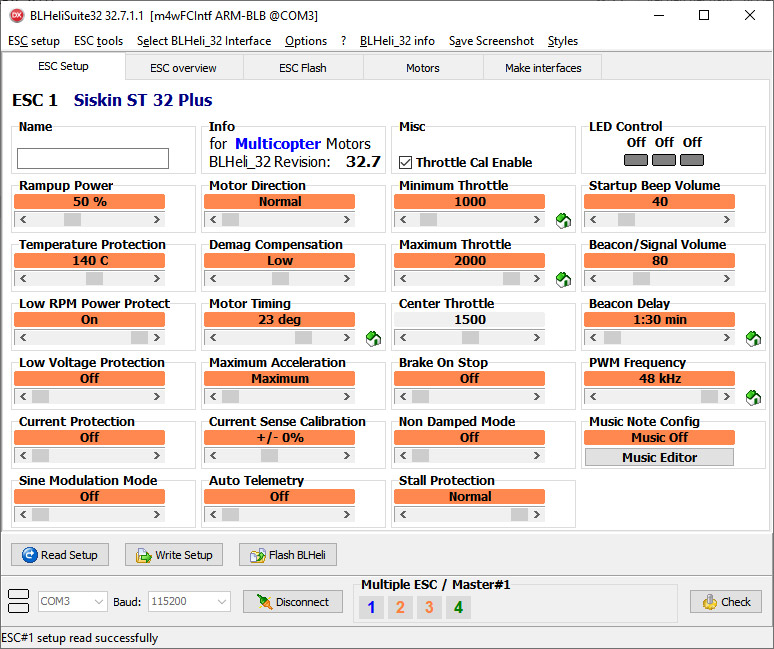
Task: Select ESC number 4
Action: pos(458,607)
